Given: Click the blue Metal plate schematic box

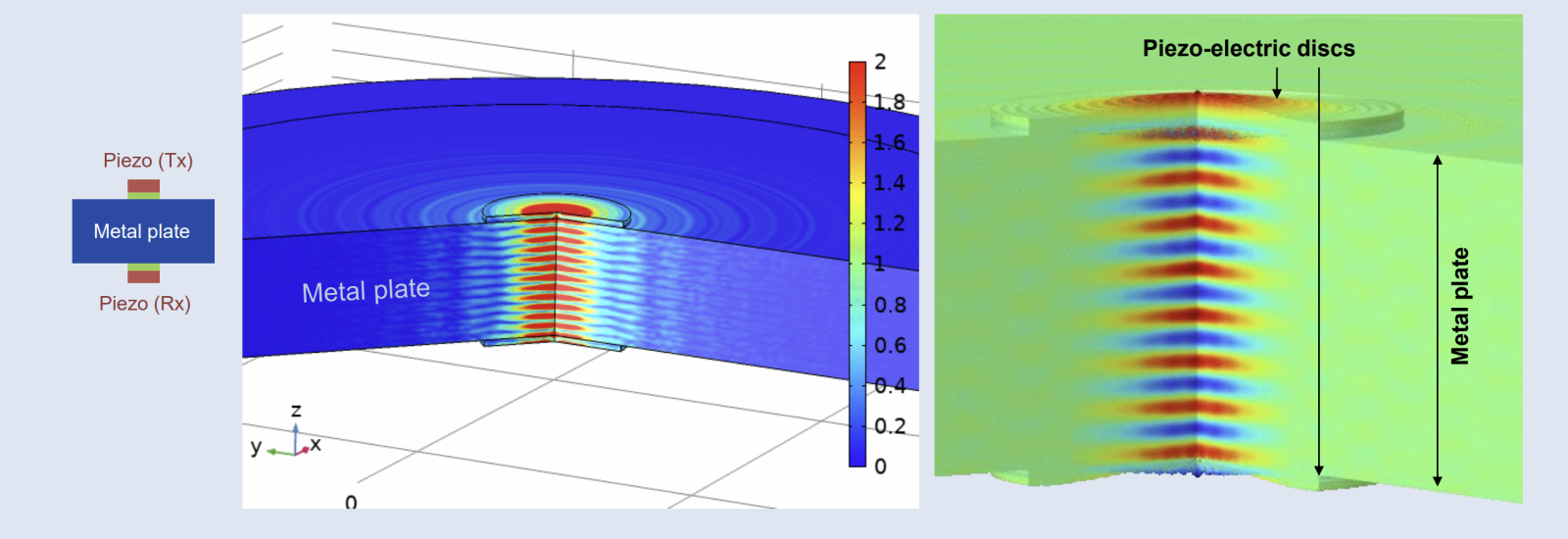Looking at the screenshot, I should (x=143, y=231).
